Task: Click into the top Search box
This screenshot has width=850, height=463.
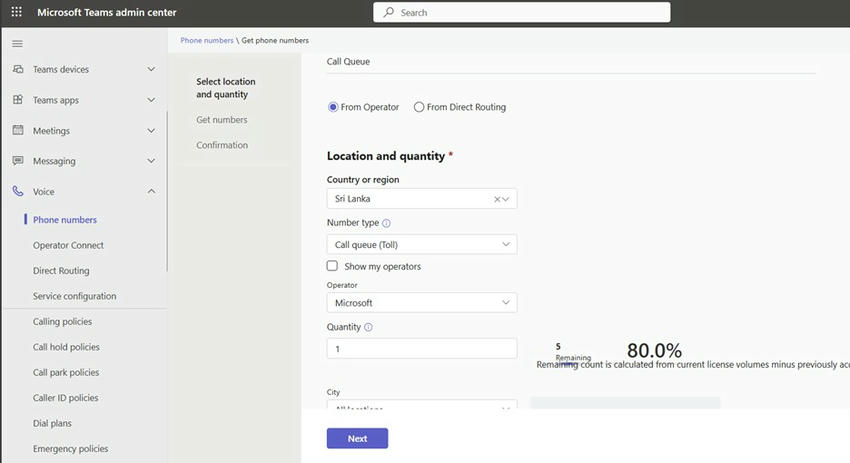Action: (x=521, y=12)
